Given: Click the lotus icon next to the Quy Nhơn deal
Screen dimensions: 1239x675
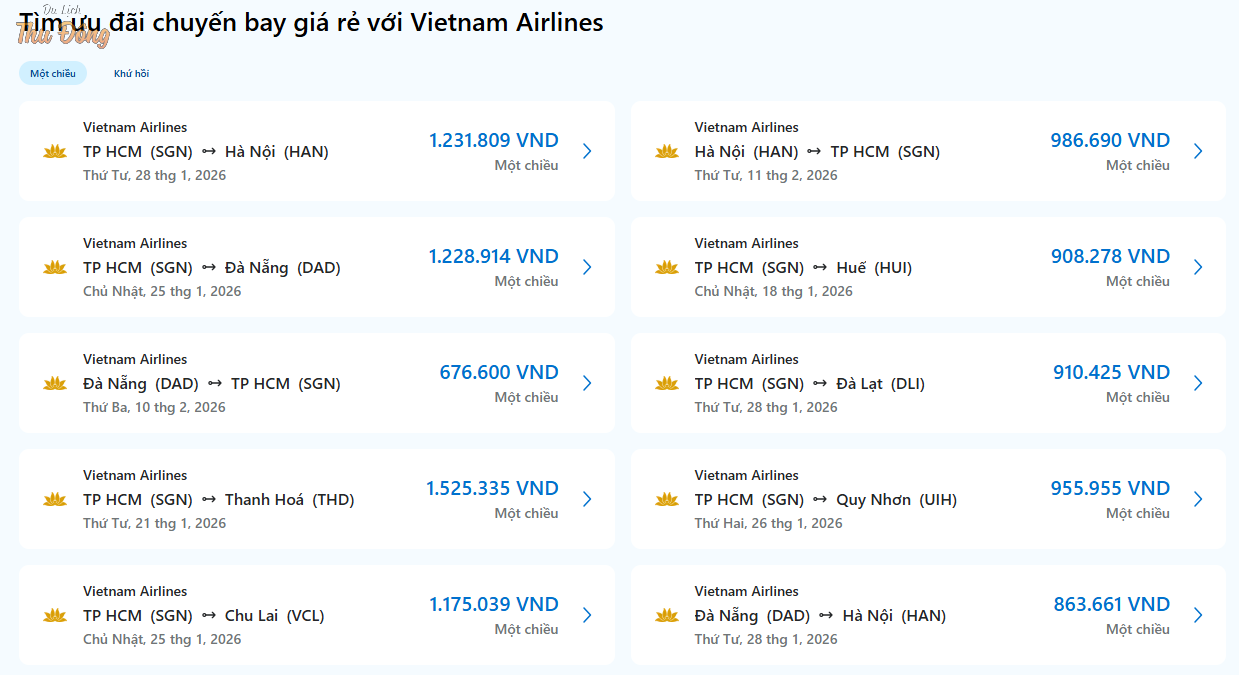Looking at the screenshot, I should pyautogui.click(x=666, y=499).
